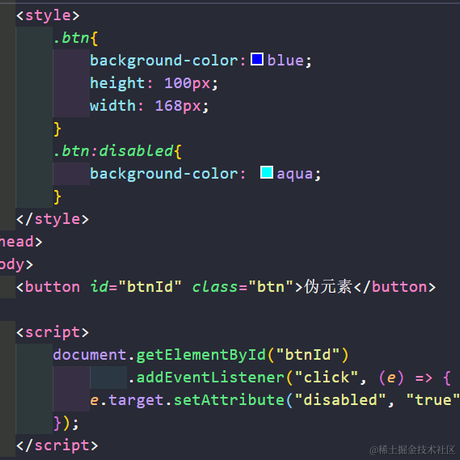Image resolution: width=460 pixels, height=460 pixels.
Task: Click background-color property in .btn rule
Action: click(164, 61)
